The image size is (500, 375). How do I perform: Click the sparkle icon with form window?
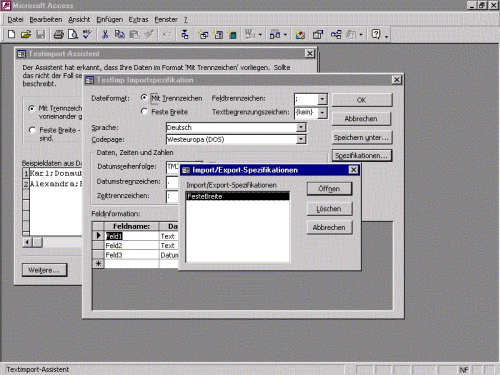click(x=218, y=34)
